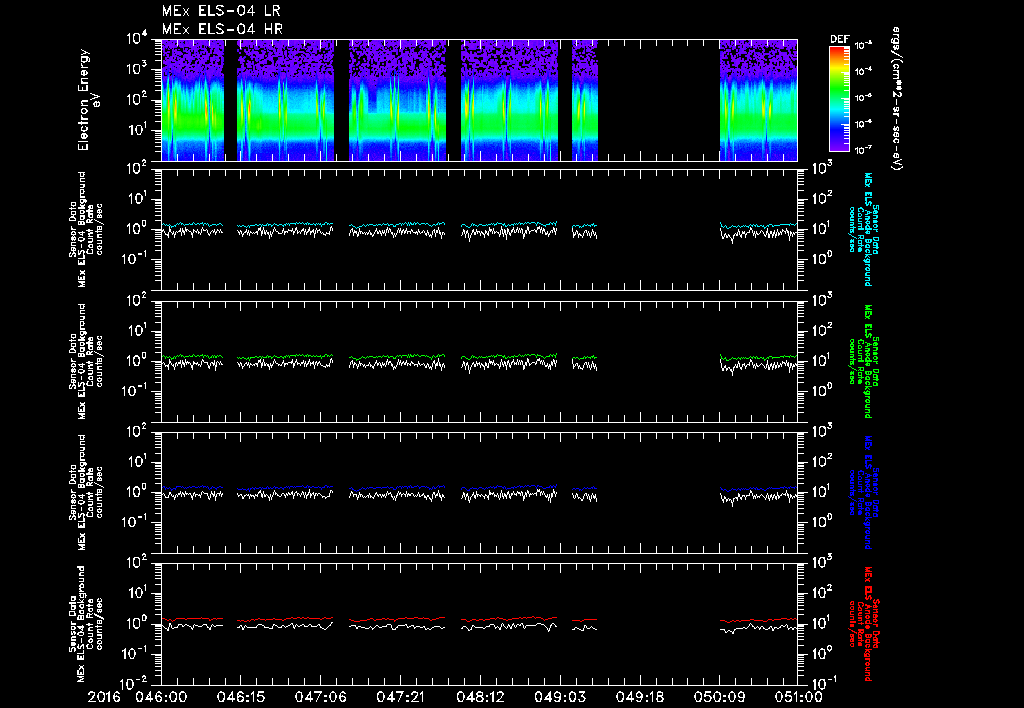Click the color bar's 10^-4 scale label
The width and height of the screenshot is (1024, 708).
[864, 71]
